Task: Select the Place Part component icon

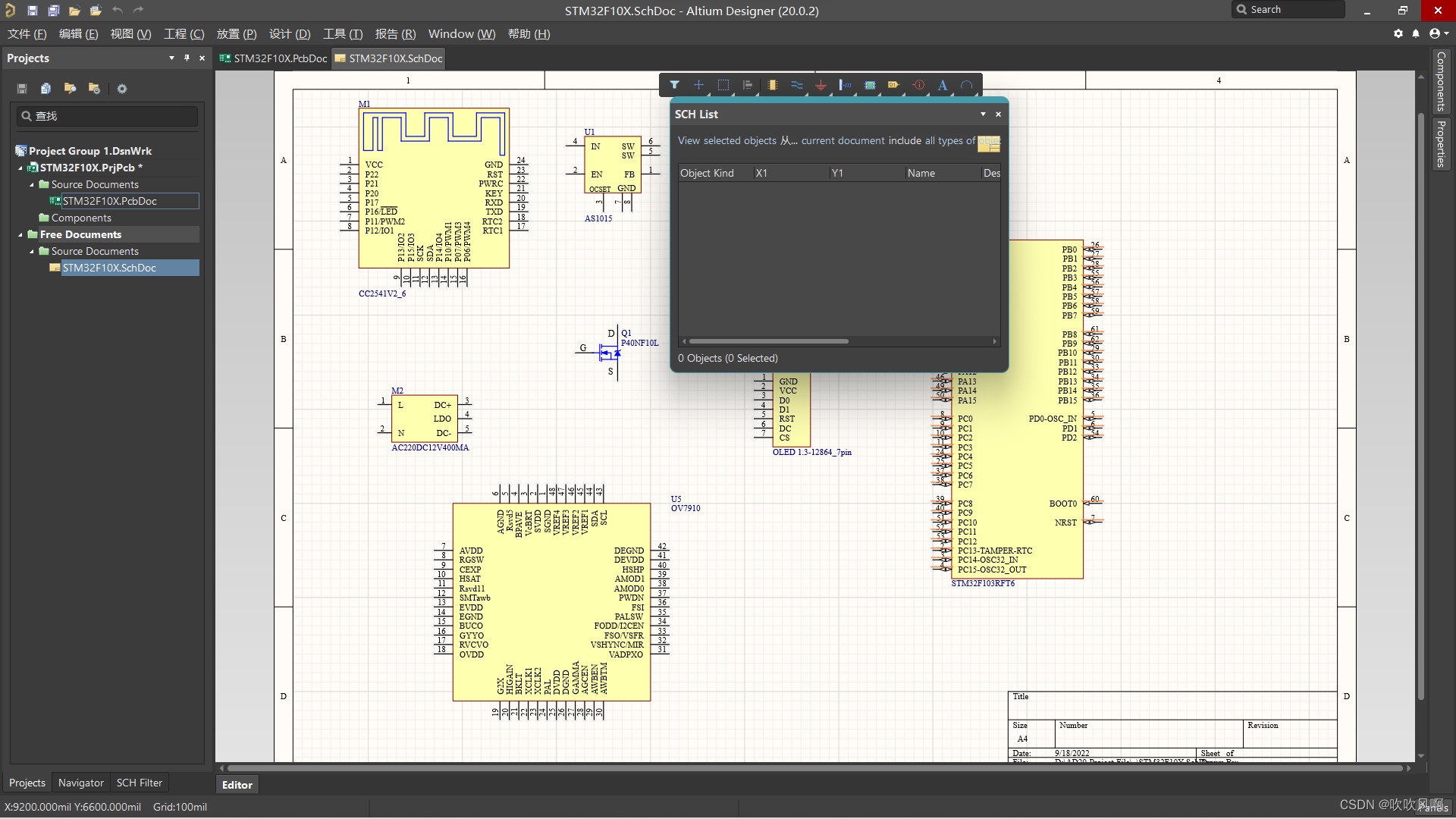Action: (x=772, y=85)
